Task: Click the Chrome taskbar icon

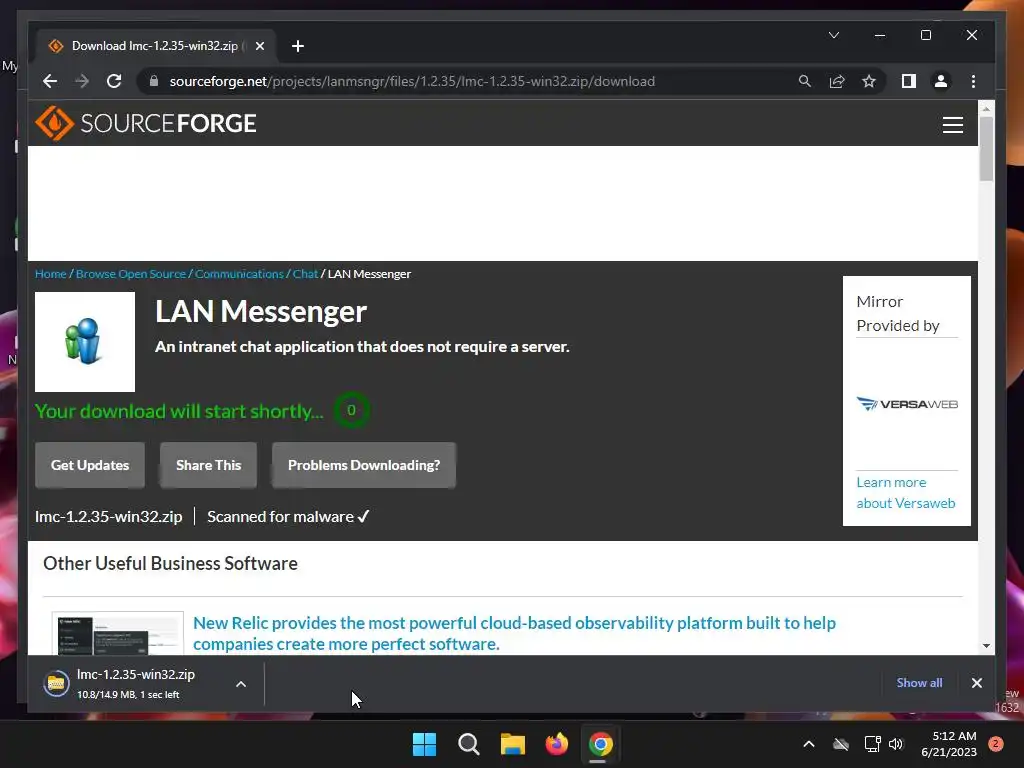Action: point(601,744)
